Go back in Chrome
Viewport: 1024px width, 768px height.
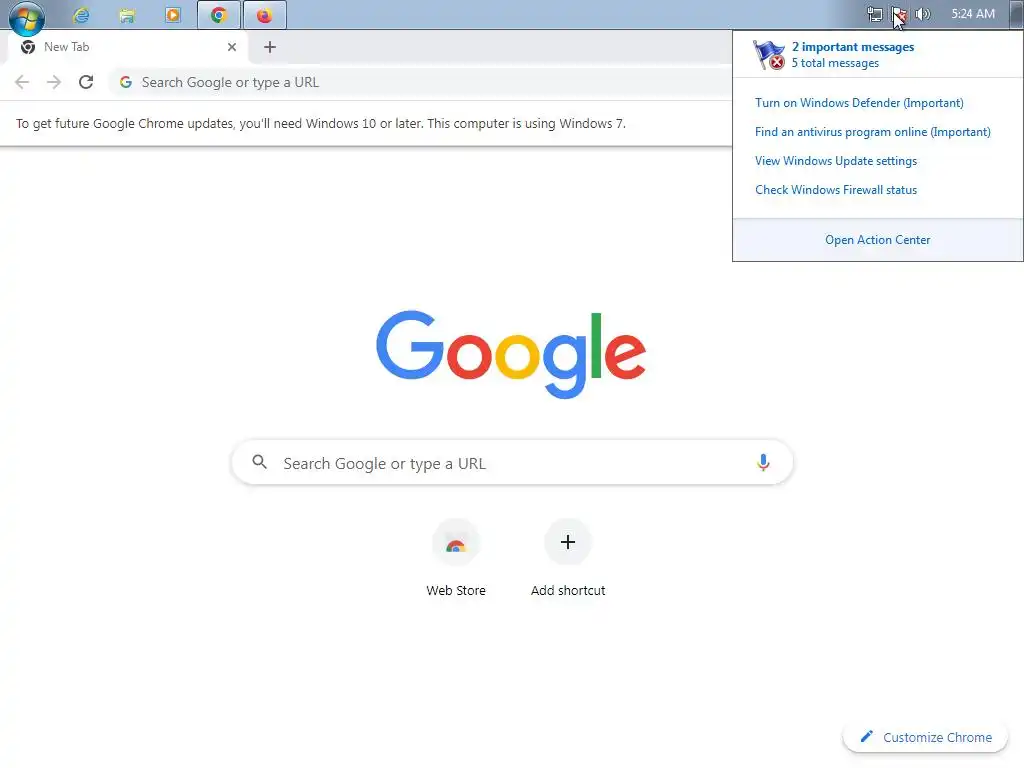click(x=22, y=82)
